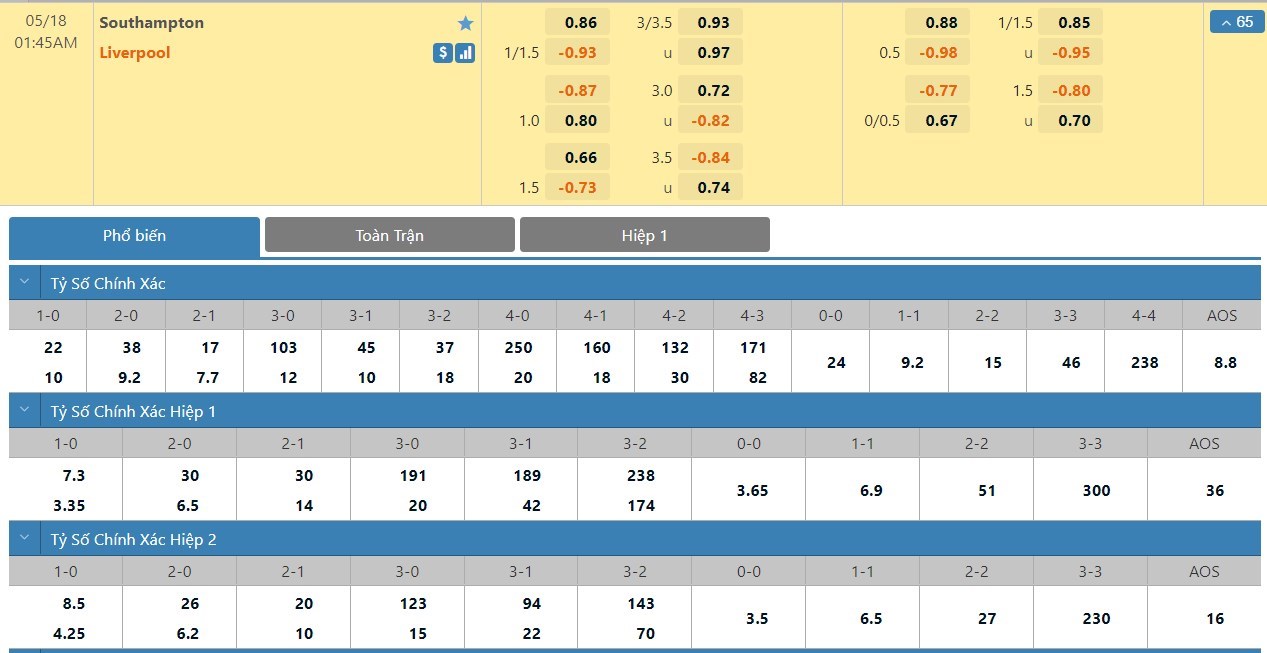The width and height of the screenshot is (1267, 653).
Task: Click the blue dollar sign icon beside Liverpool
Action: (x=442, y=53)
